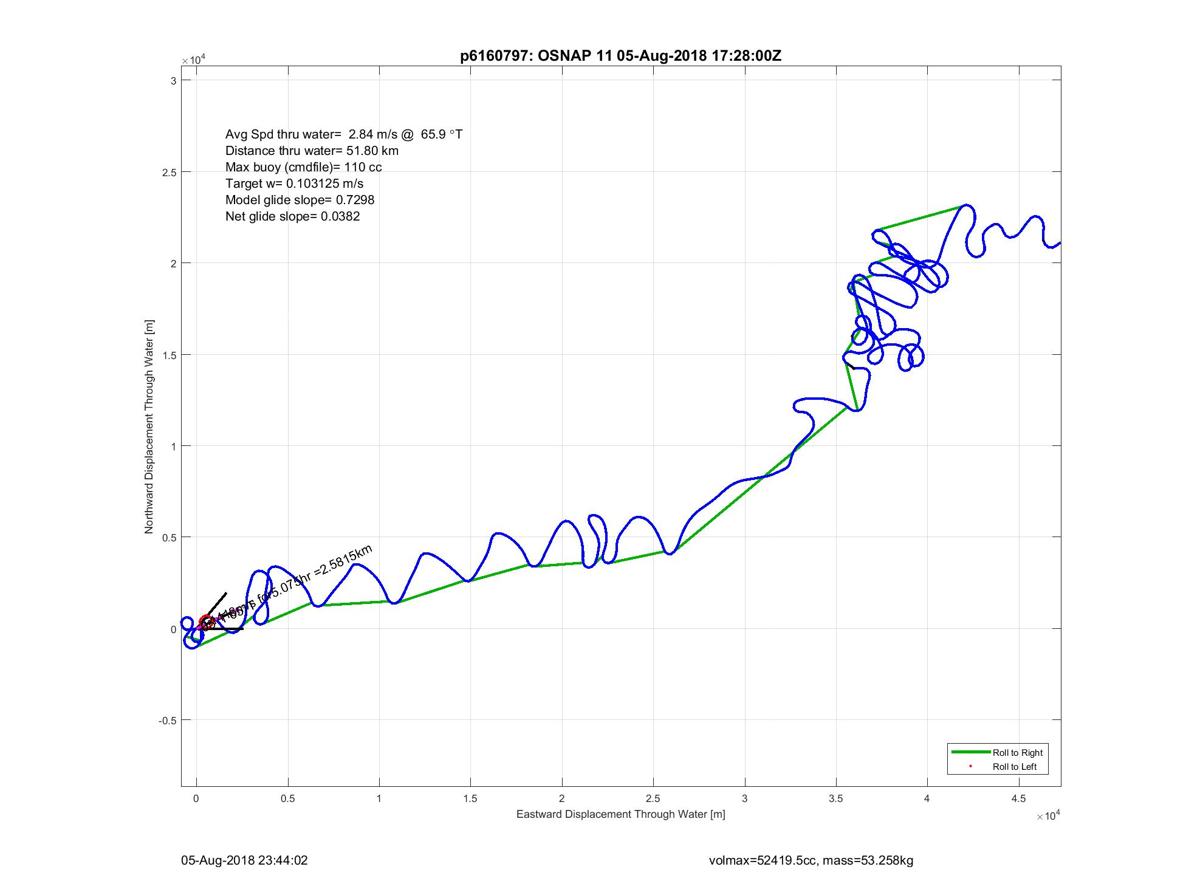Click the 'Roll to Right' legend entry
Image resolution: width=1200 pixels, height=885 pixels.
pos(1018,752)
